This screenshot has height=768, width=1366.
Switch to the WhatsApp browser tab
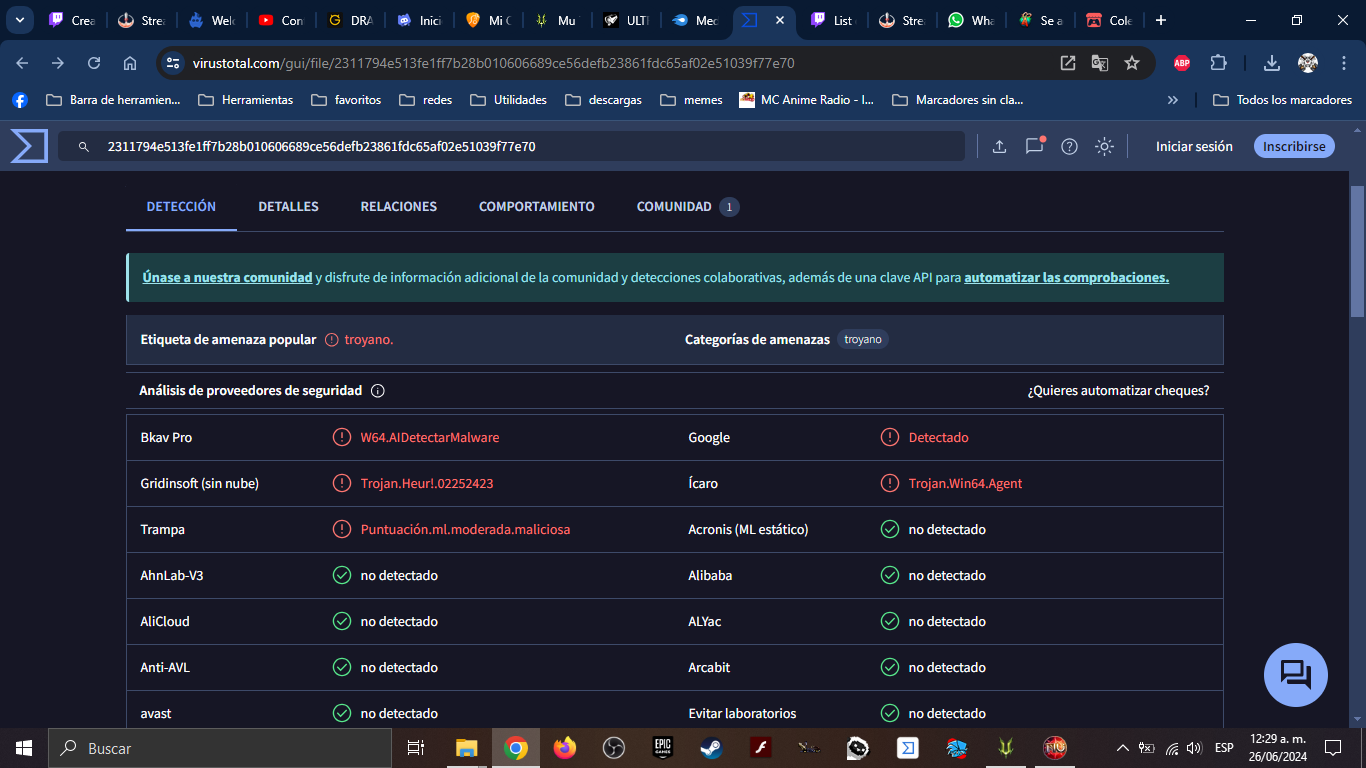point(971,20)
